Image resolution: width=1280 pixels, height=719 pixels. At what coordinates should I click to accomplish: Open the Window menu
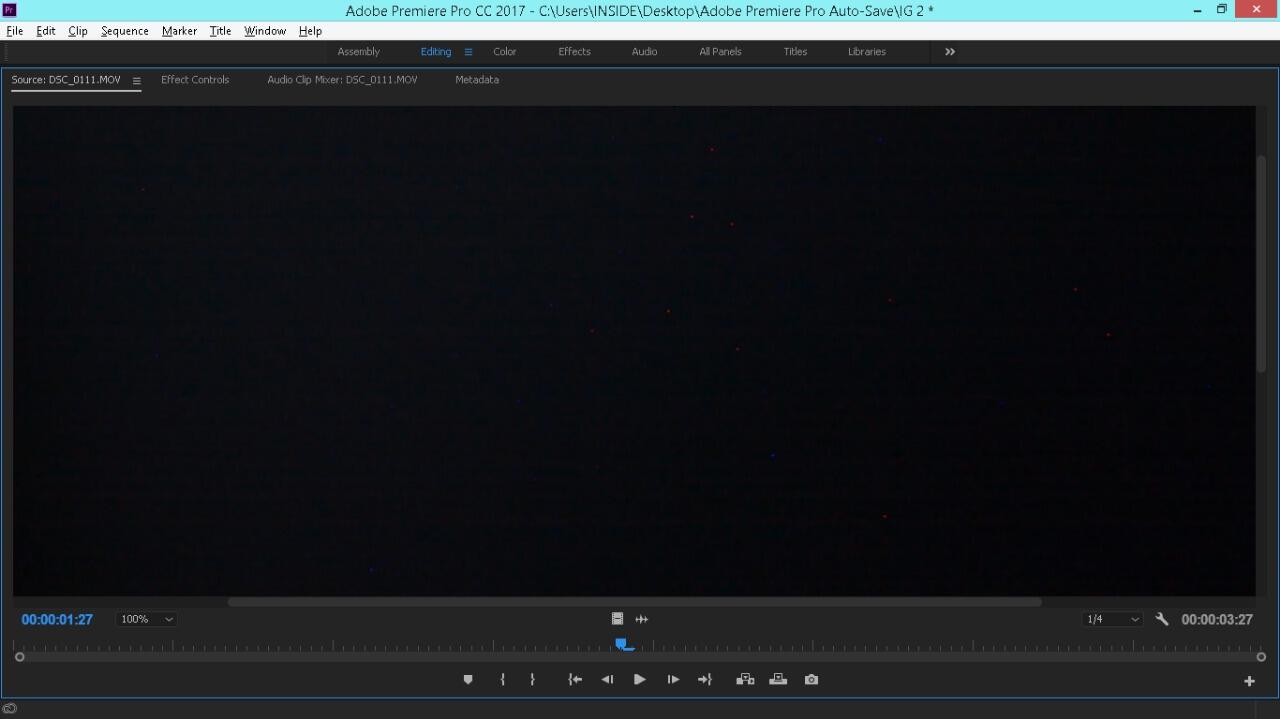pyautogui.click(x=265, y=31)
